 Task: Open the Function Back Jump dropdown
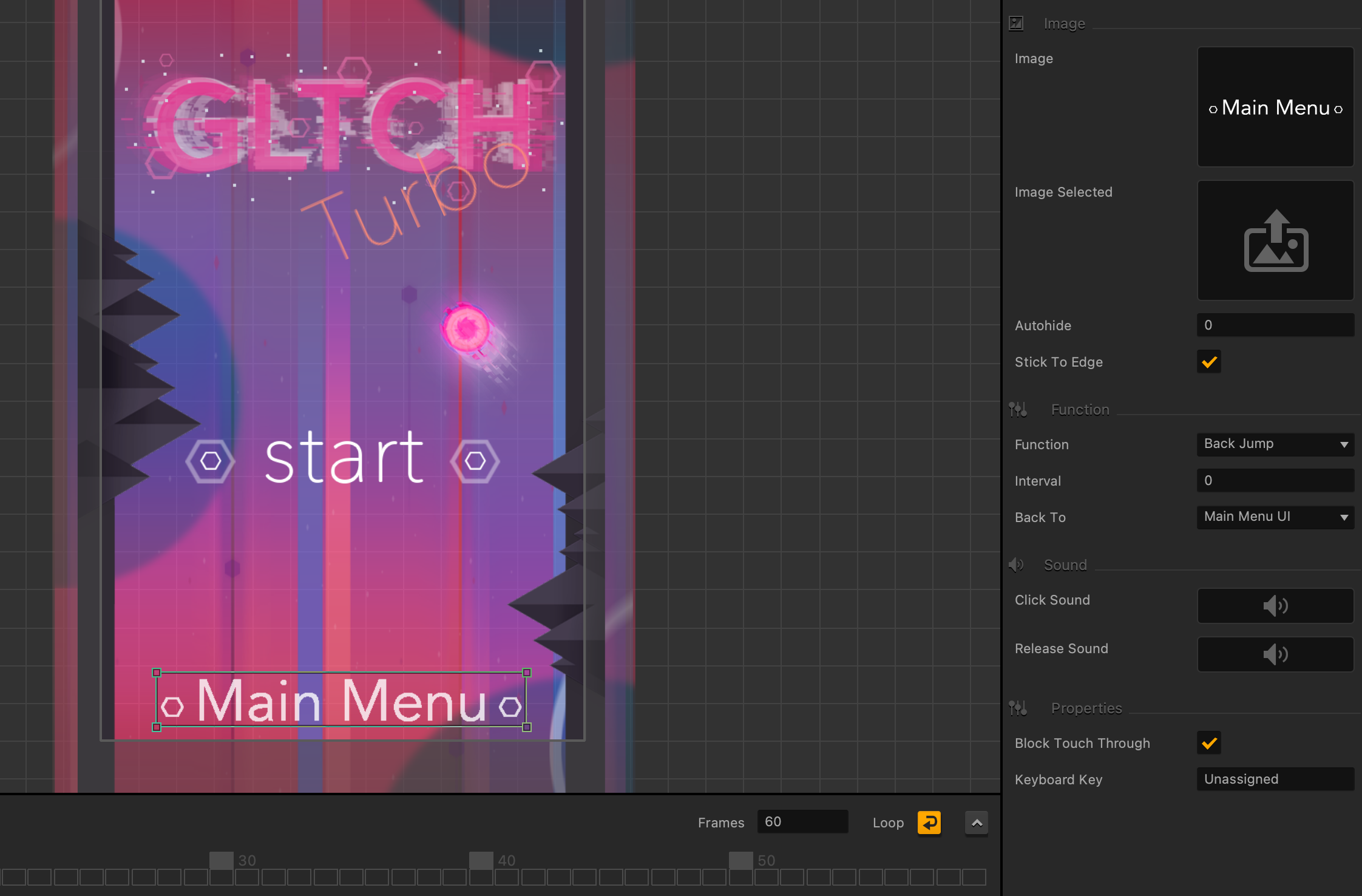[1275, 444]
